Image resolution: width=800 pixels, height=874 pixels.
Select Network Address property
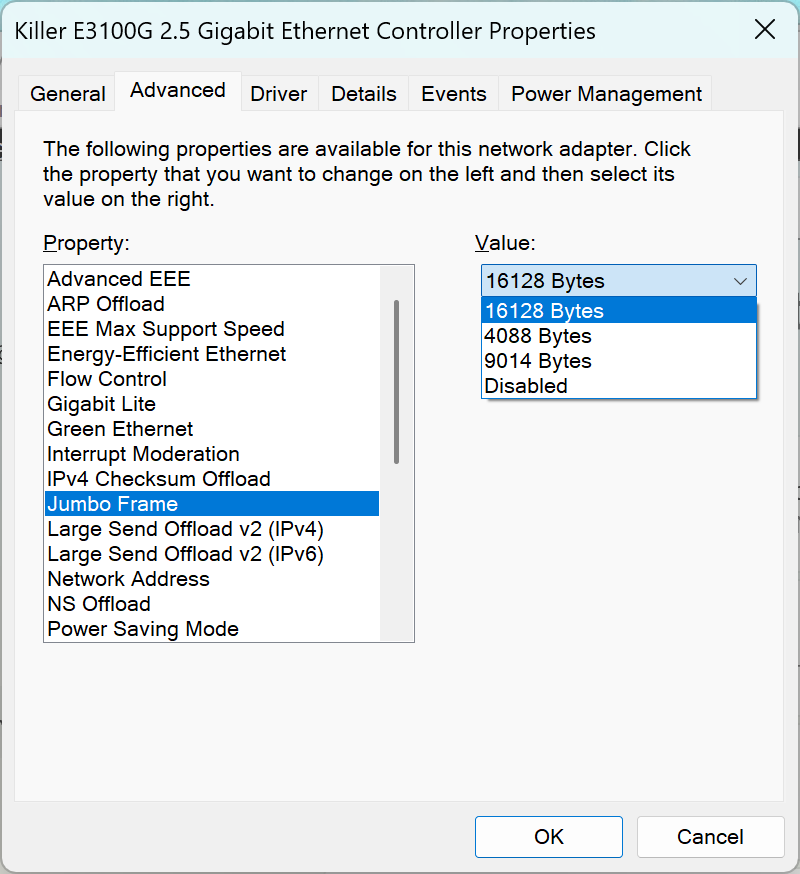[x=212, y=579]
